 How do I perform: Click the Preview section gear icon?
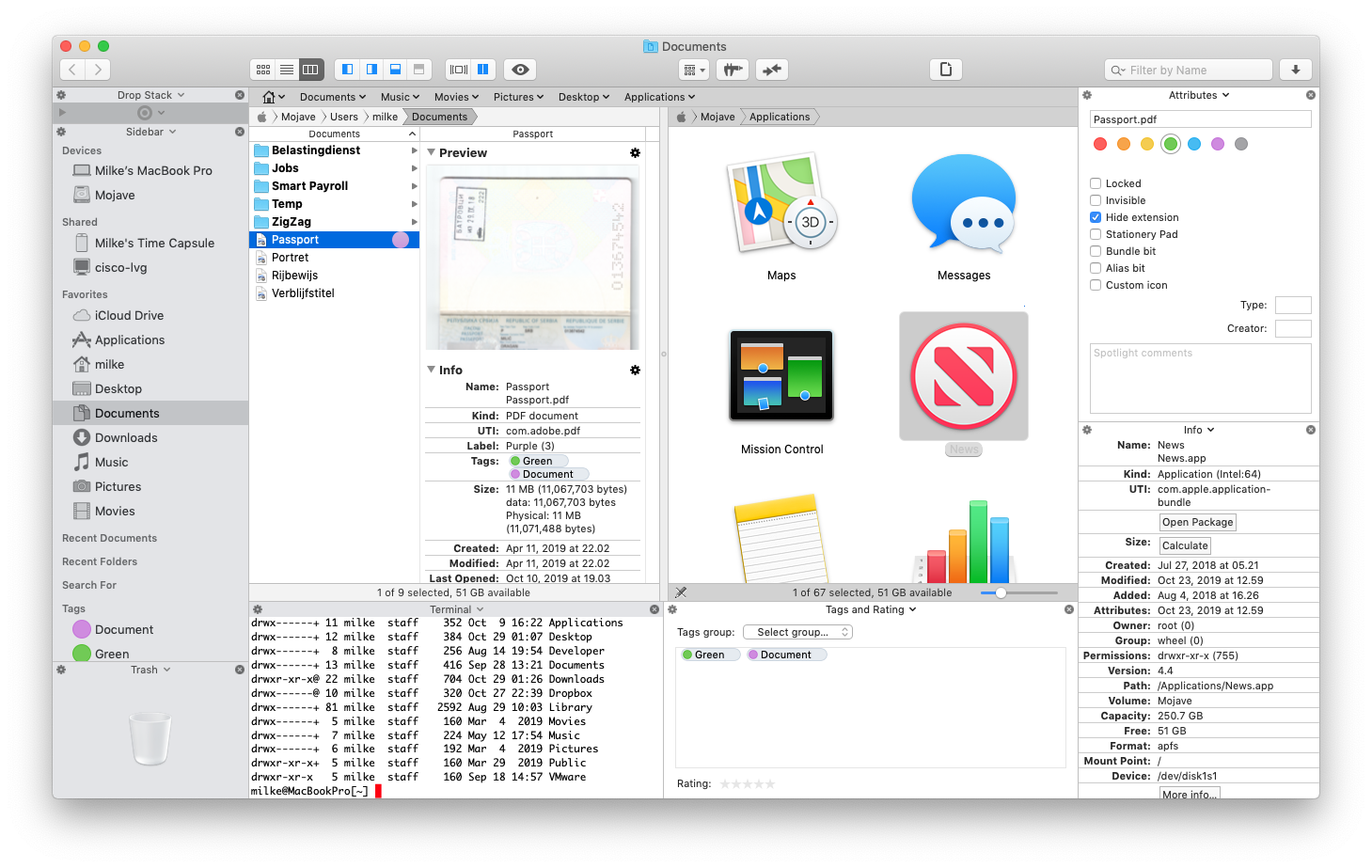(x=635, y=152)
